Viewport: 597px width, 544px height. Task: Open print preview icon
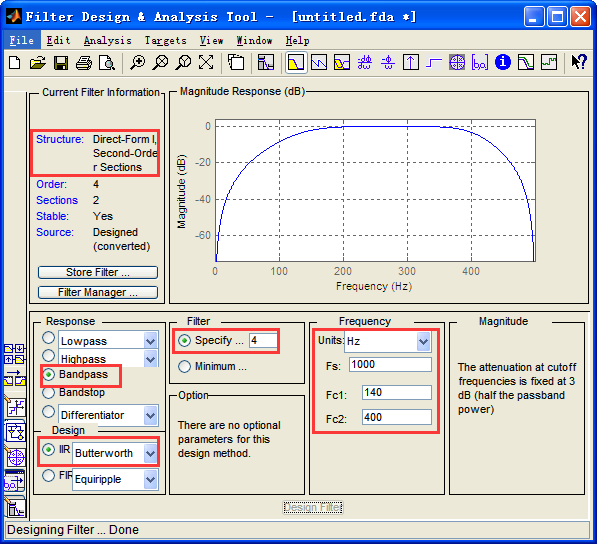(107, 62)
